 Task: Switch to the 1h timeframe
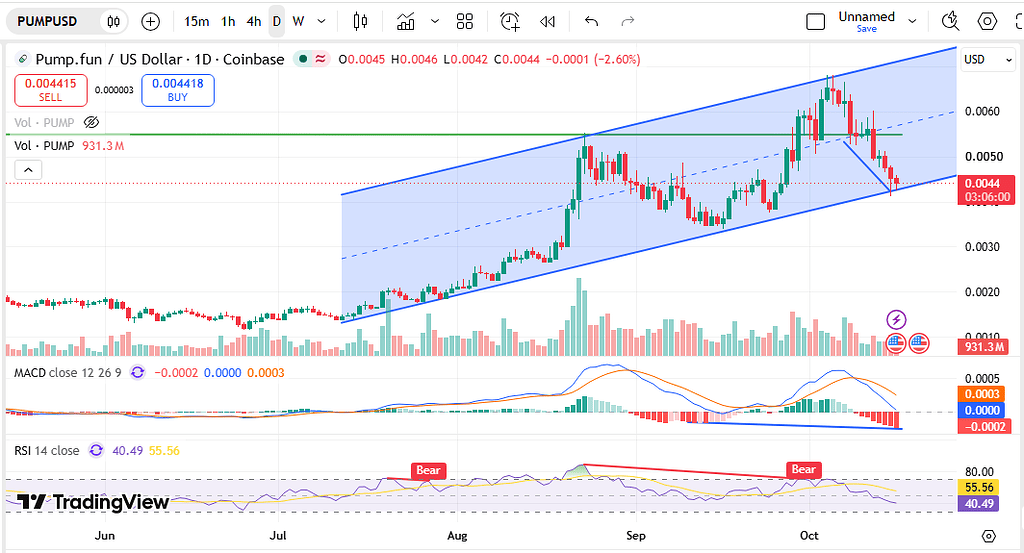click(x=228, y=22)
